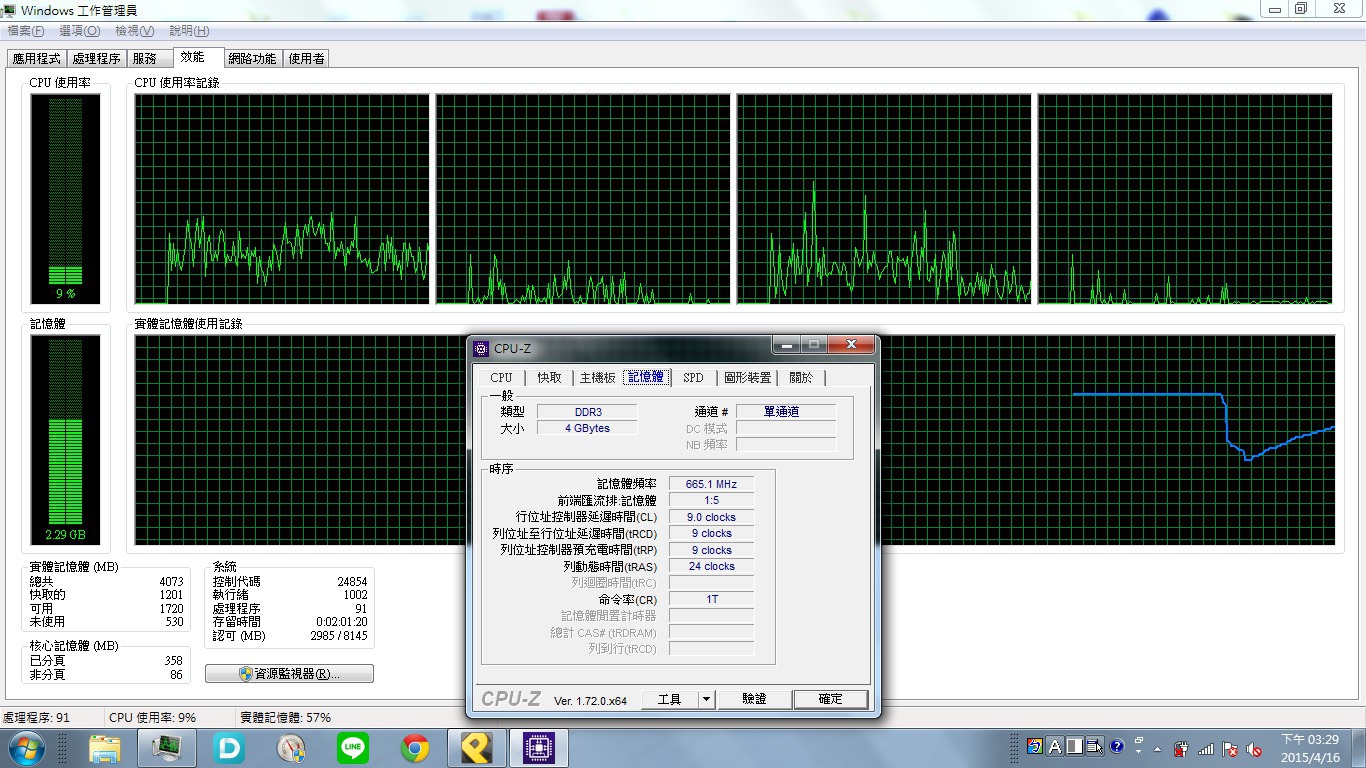Open the IME tool menu icon
This screenshot has width=1366, height=768.
click(1095, 746)
